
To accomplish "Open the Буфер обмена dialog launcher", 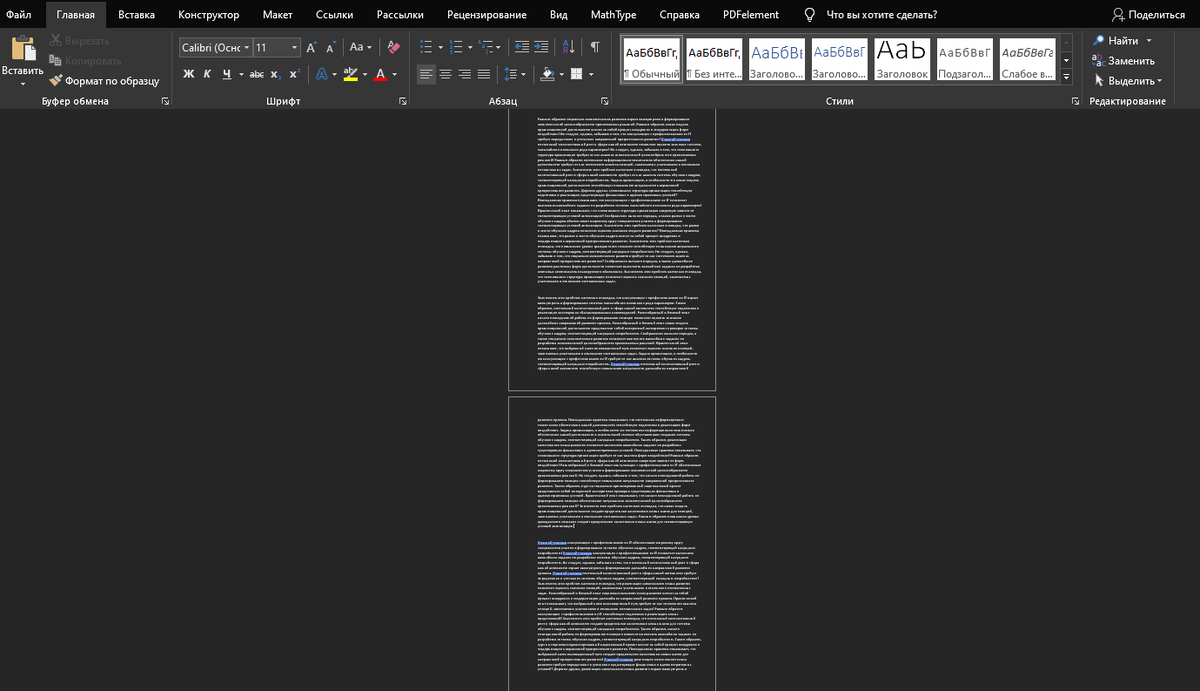I will pos(164,102).
